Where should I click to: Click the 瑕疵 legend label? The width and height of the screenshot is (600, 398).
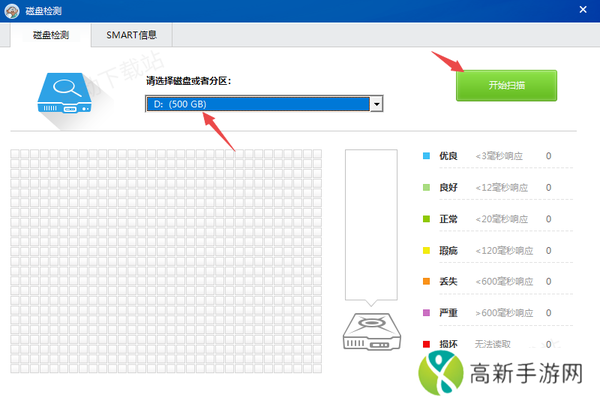pos(448,251)
